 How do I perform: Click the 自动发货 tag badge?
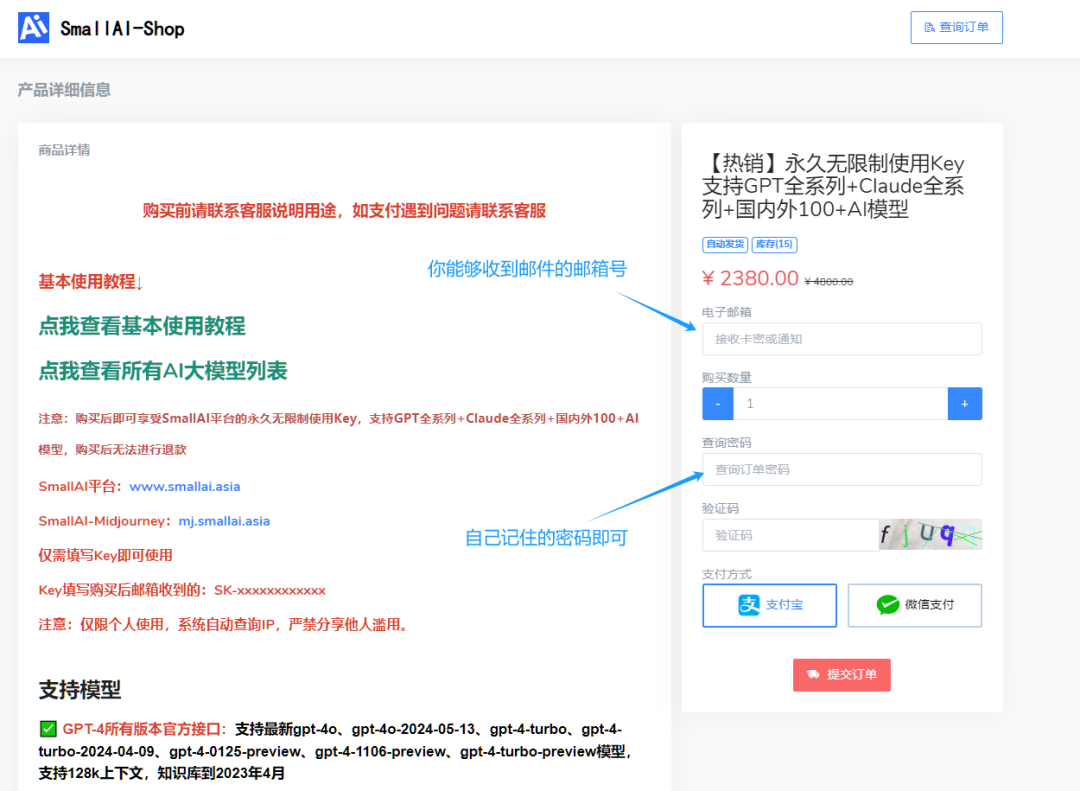(725, 244)
